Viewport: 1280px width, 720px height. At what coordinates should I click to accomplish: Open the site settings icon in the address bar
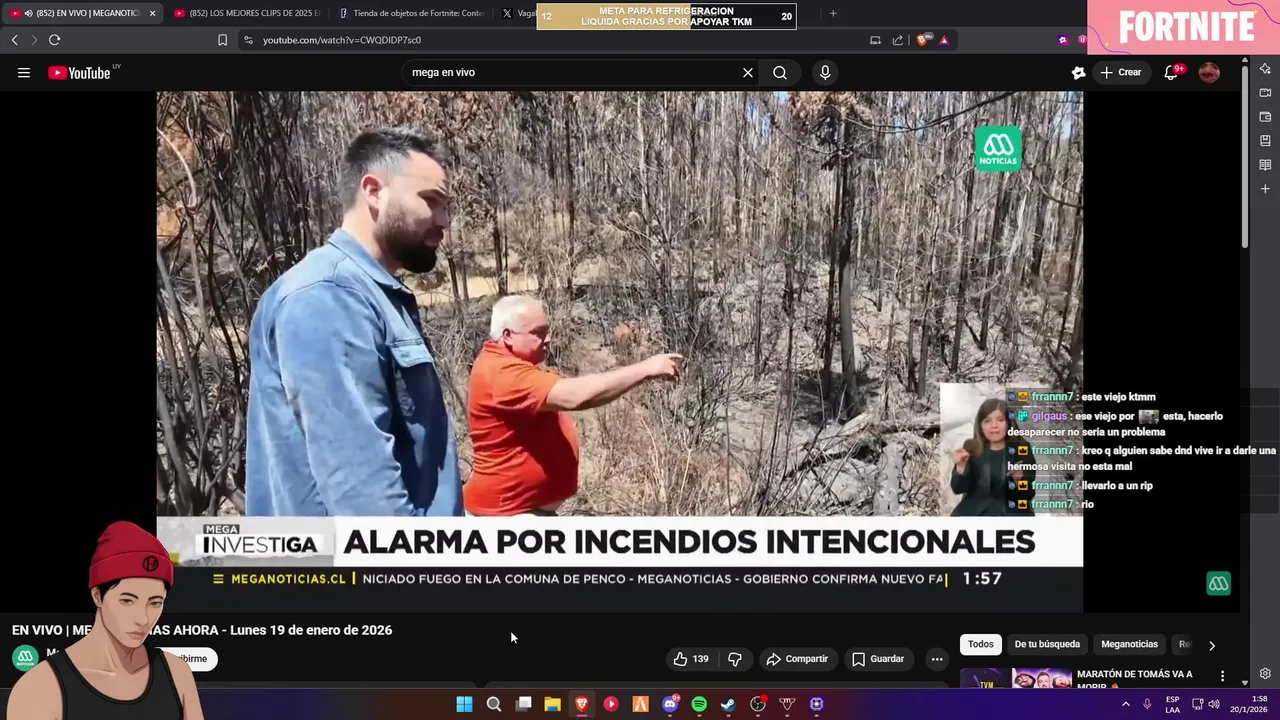[248, 40]
